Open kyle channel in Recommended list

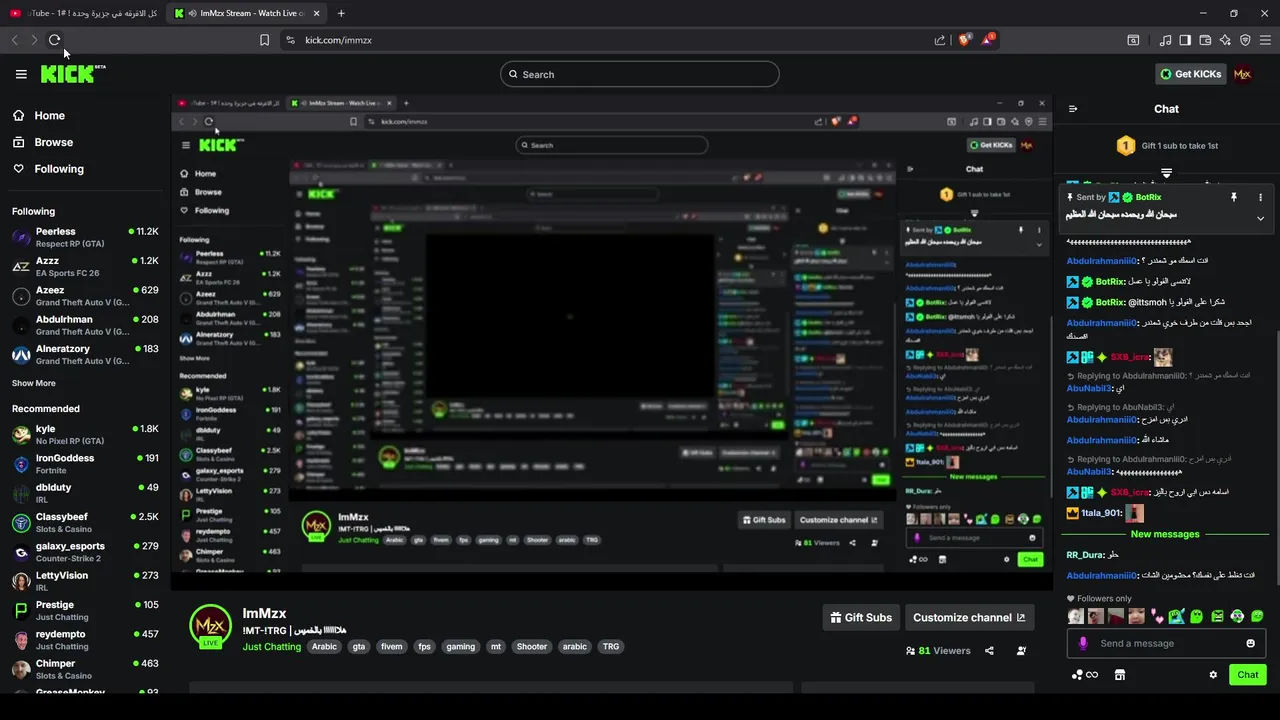(x=84, y=434)
